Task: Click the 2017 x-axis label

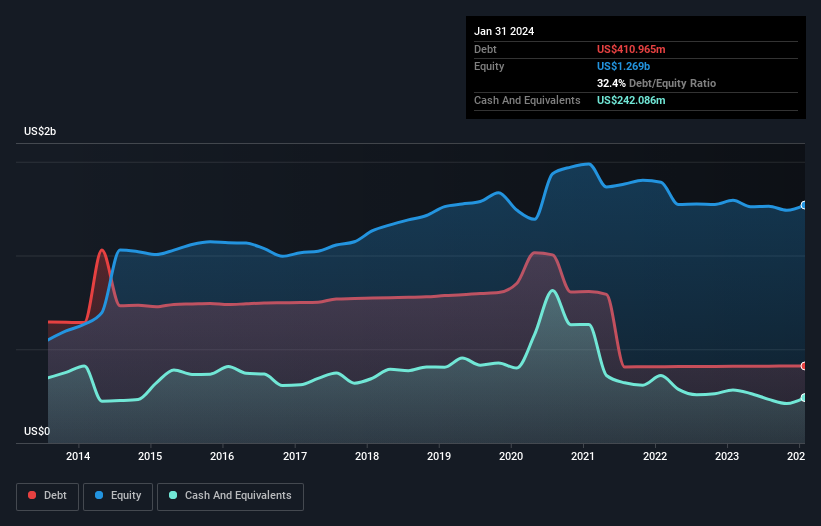Action: [x=295, y=456]
